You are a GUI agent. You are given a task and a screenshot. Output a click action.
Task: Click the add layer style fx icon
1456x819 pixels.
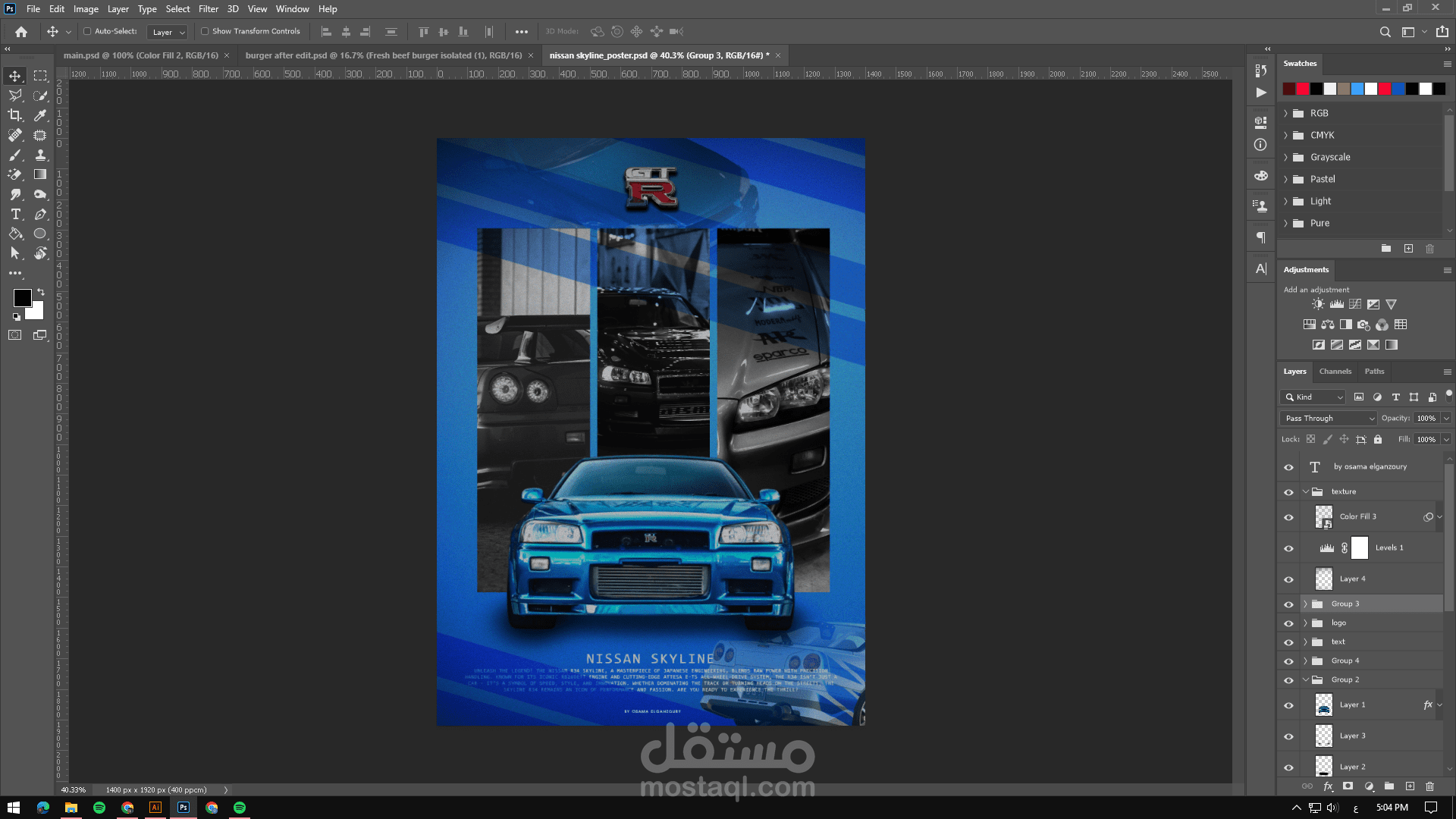[1328, 786]
